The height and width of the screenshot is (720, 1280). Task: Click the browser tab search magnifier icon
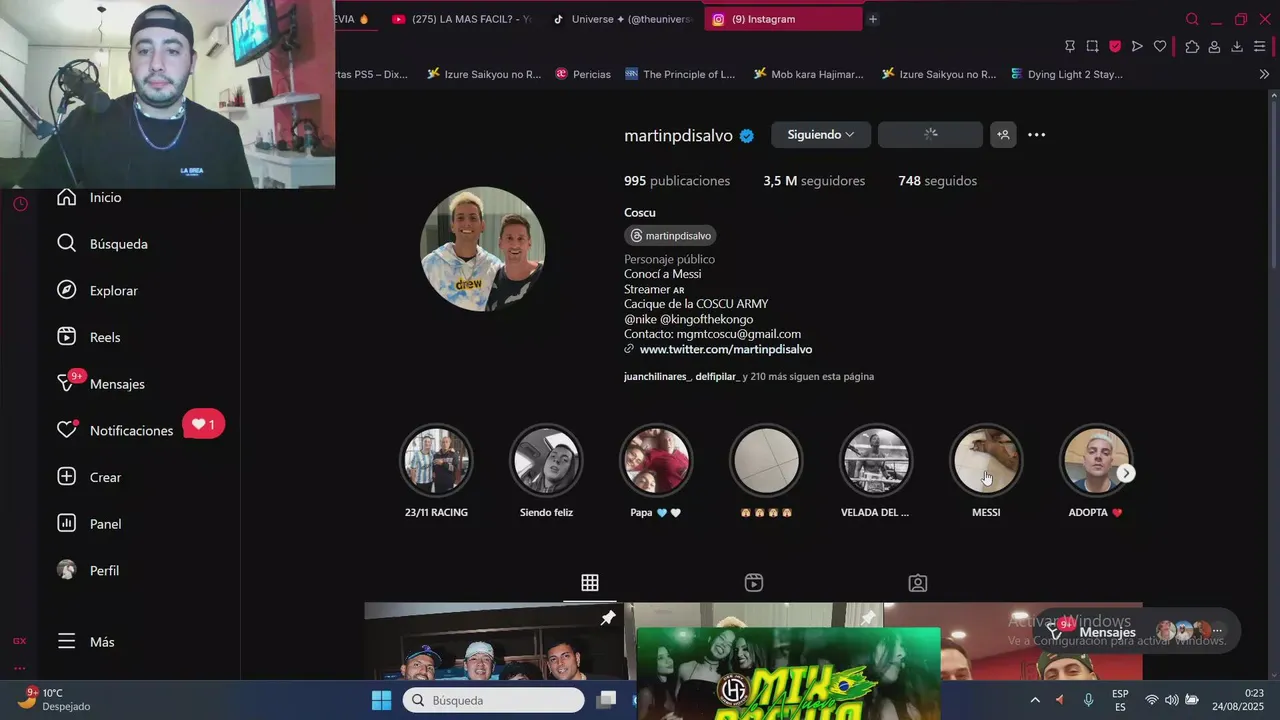(1192, 19)
